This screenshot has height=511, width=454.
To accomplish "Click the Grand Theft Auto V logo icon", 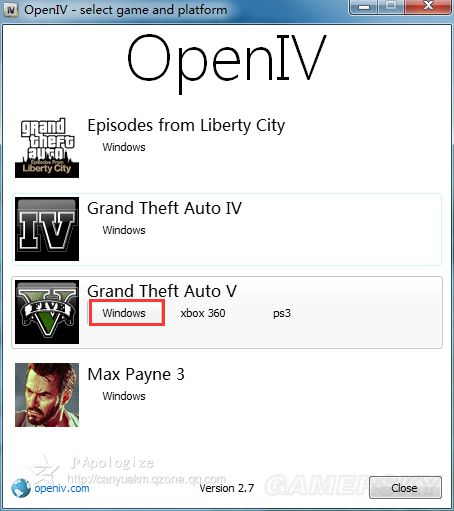I will [47, 312].
